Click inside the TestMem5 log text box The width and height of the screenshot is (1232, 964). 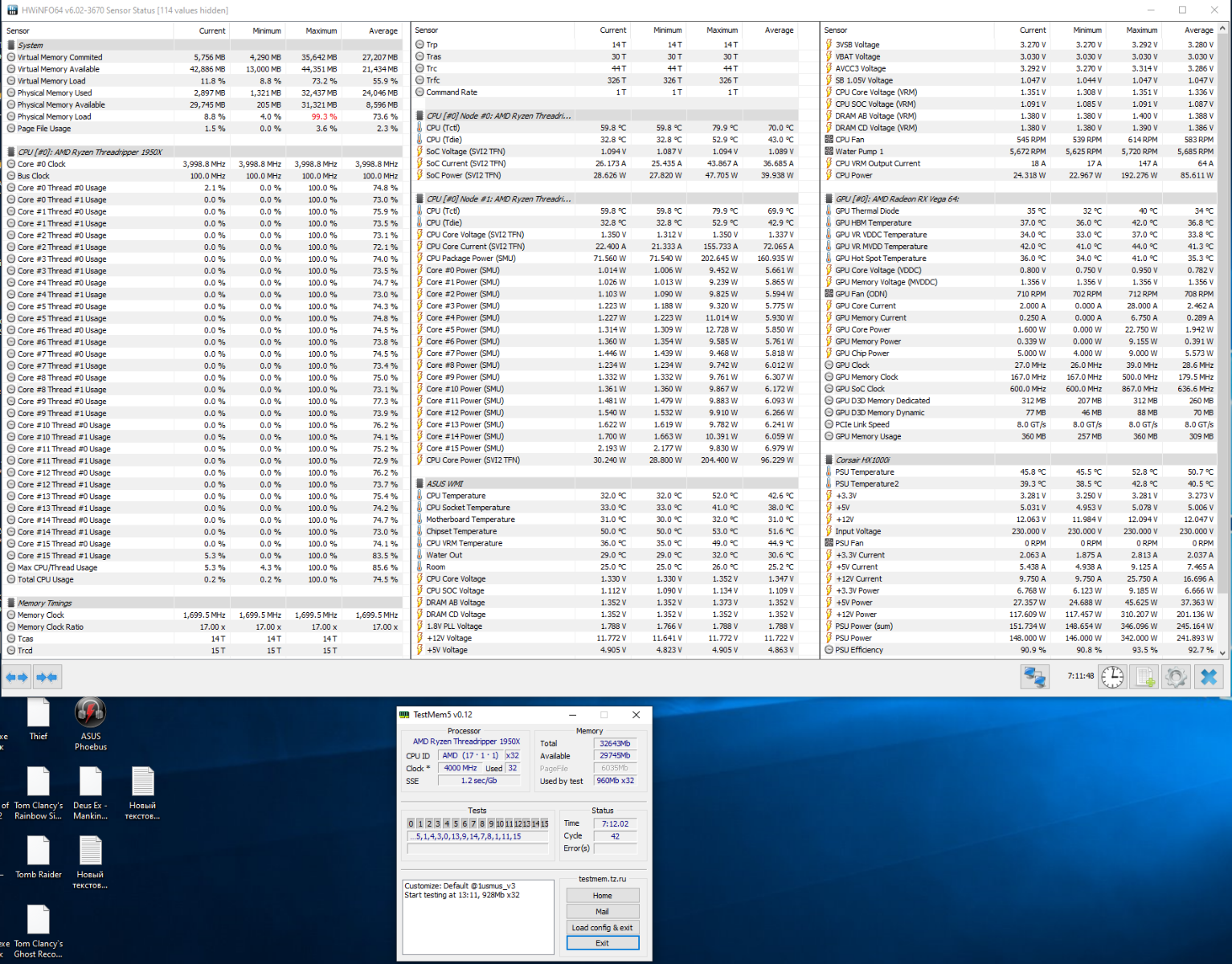coord(477,924)
